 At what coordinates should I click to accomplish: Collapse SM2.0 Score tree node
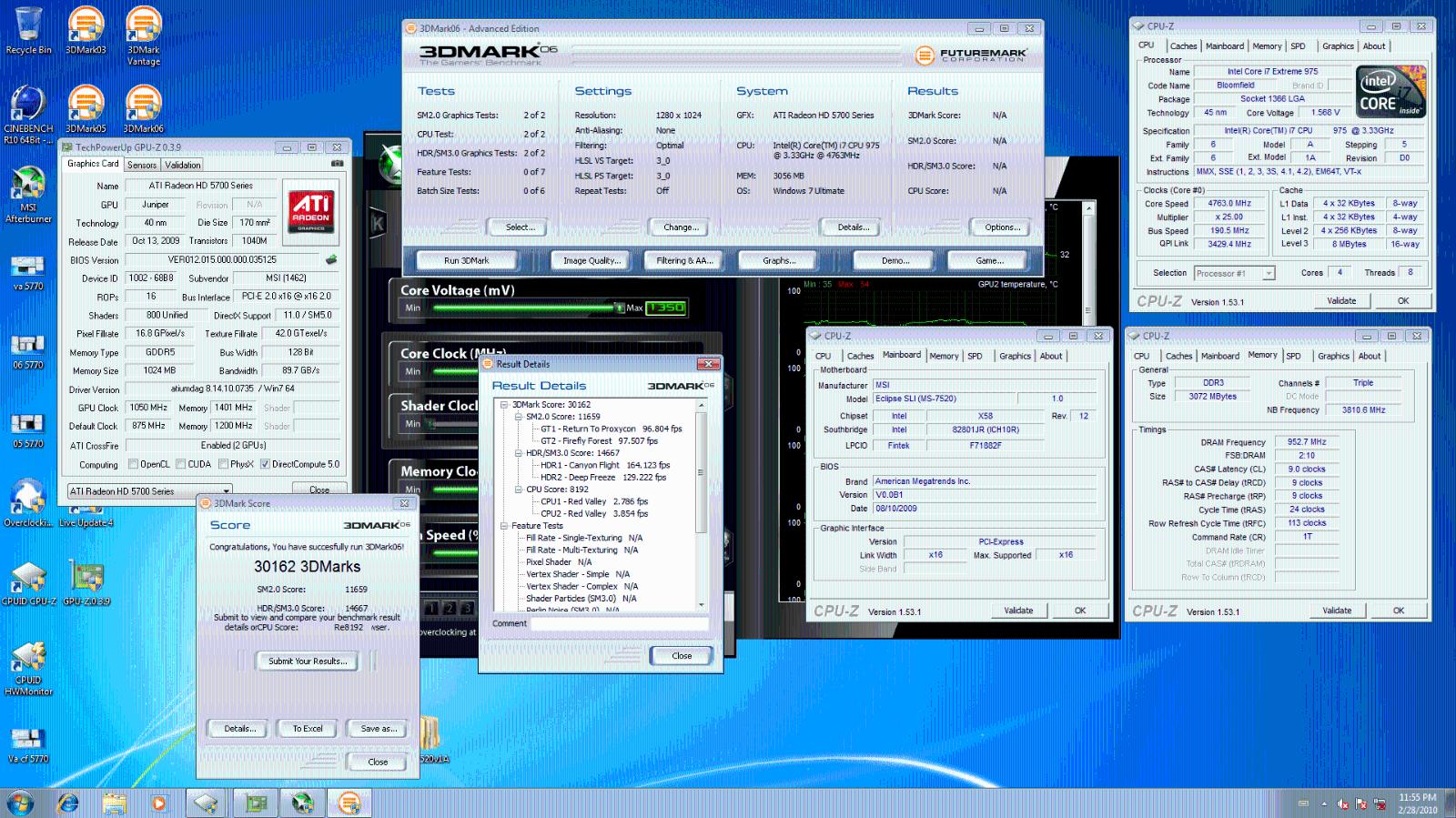519,417
